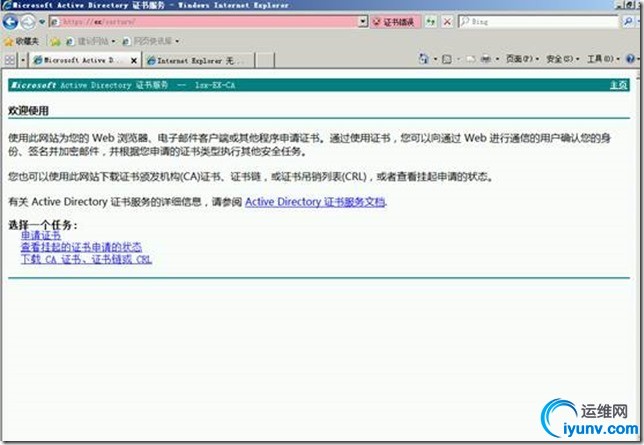The width and height of the screenshot is (644, 445).
Task: Go back with the Back arrow
Action: (x=10, y=21)
